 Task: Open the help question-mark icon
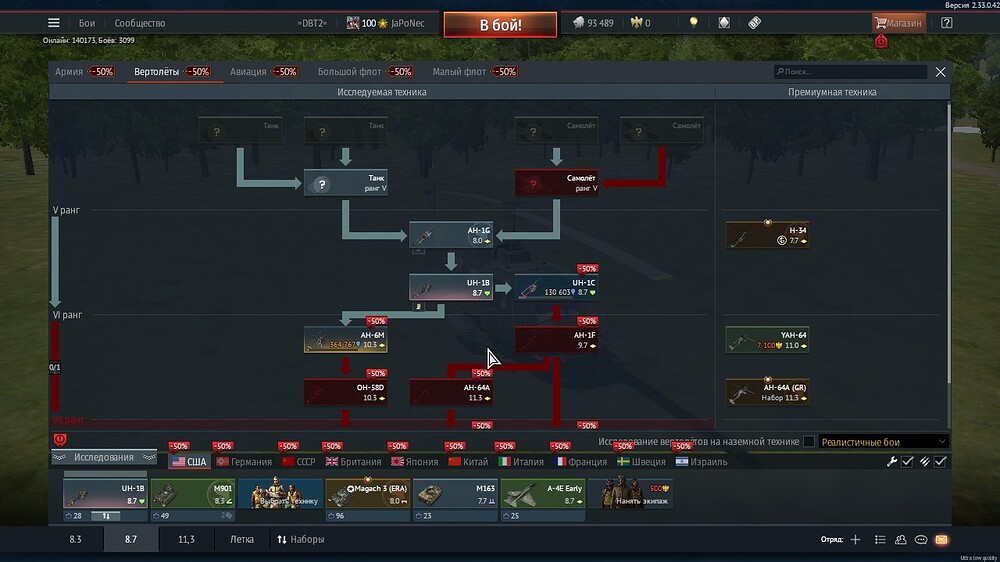tap(946, 23)
